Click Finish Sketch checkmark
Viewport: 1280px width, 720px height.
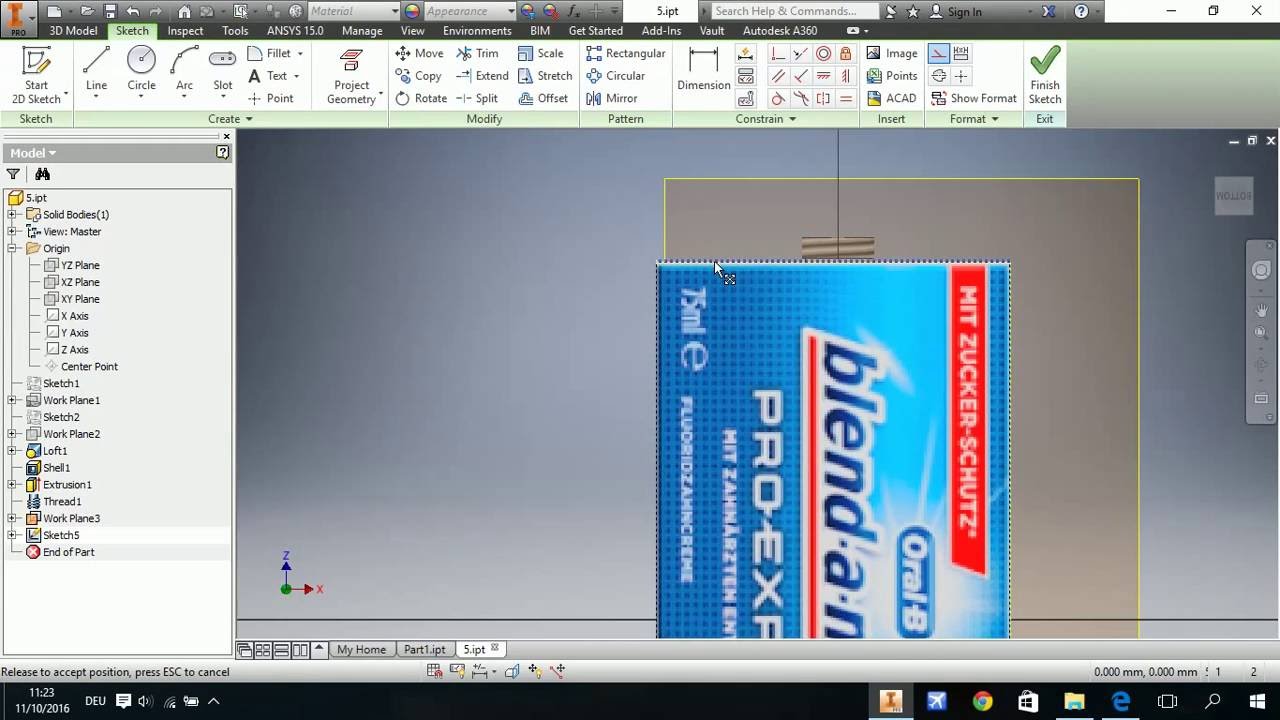click(x=1045, y=75)
